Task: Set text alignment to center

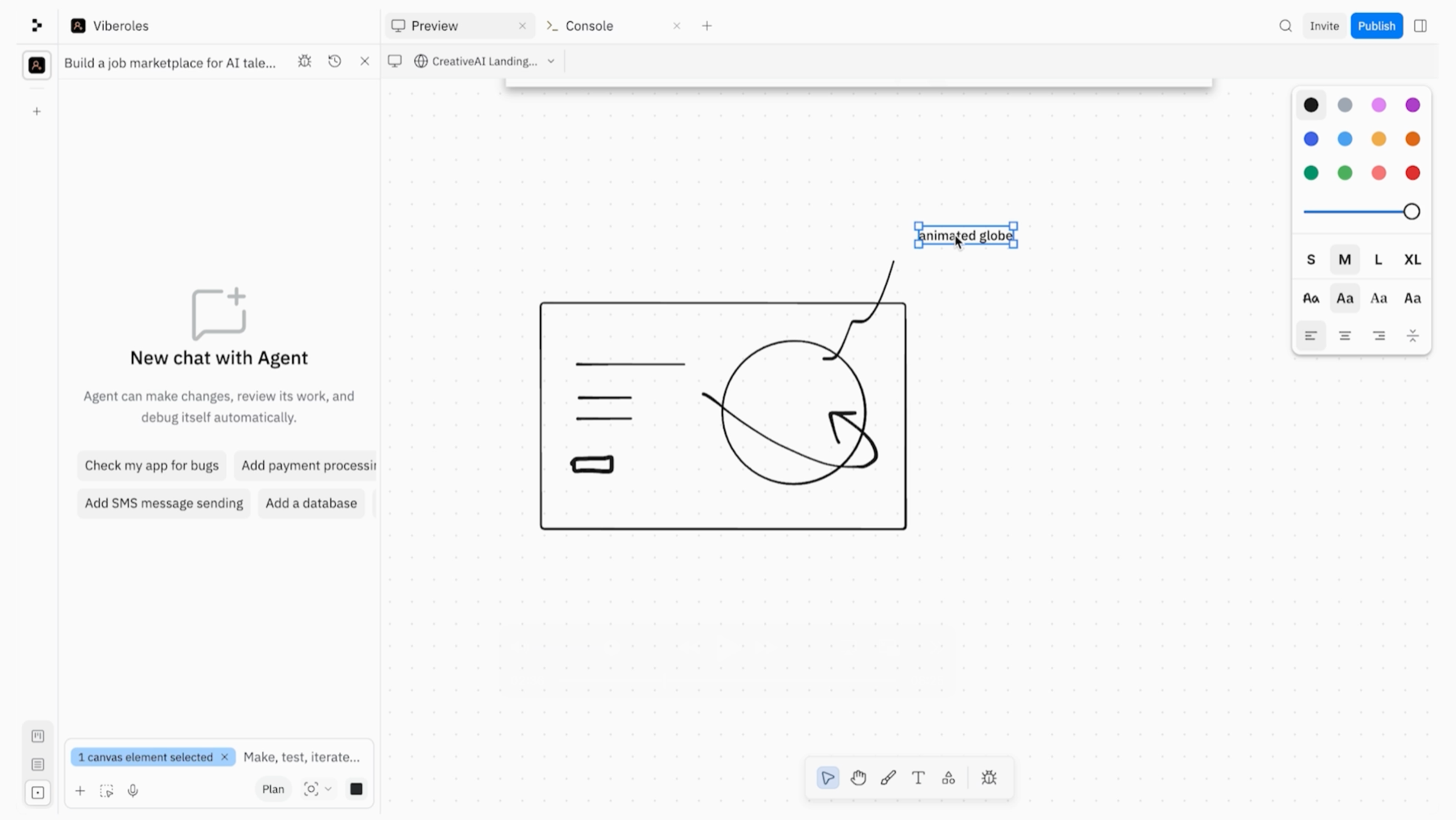Action: tap(1344, 336)
